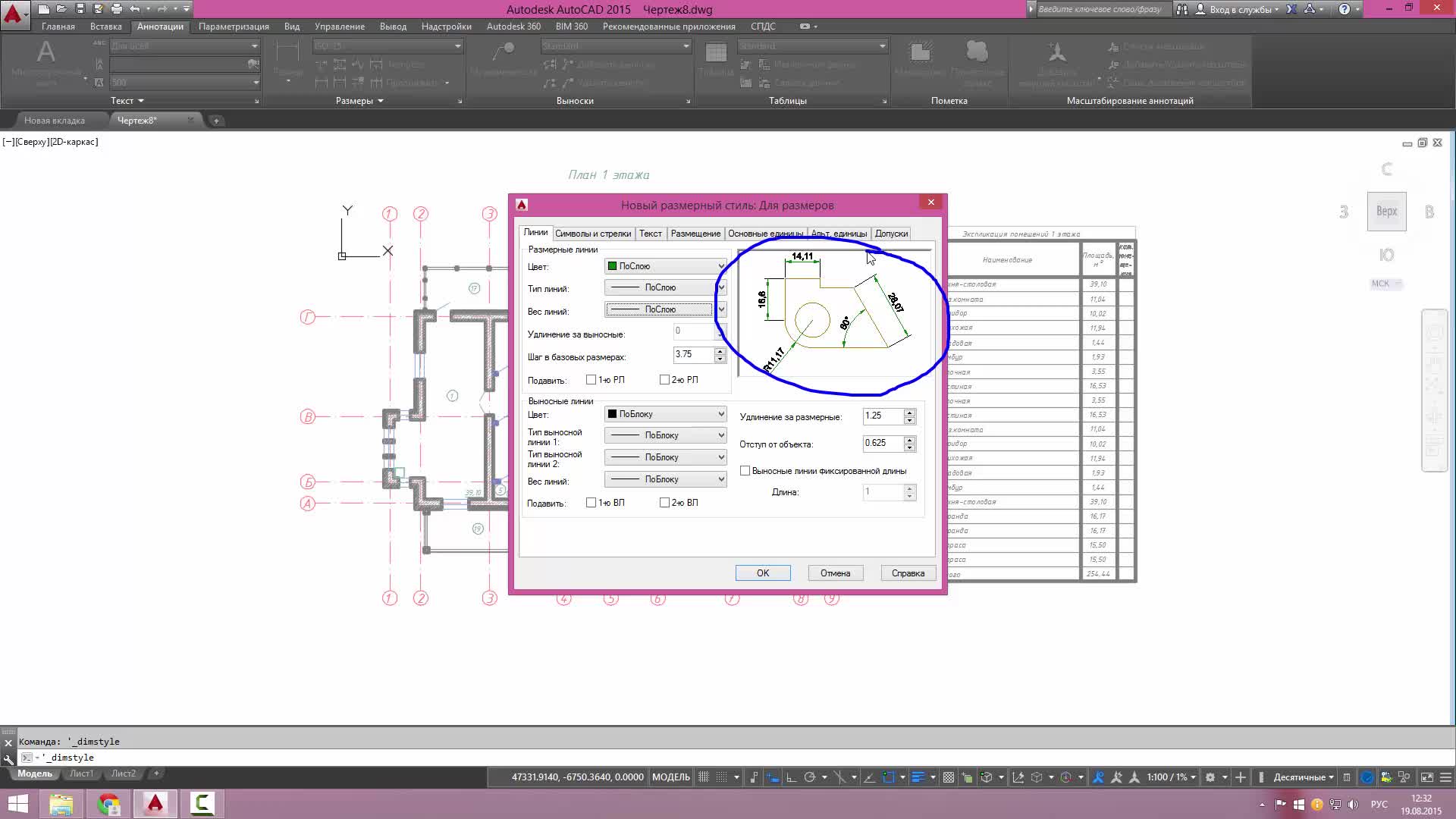This screenshot has width=1456, height=819.
Task: Toggle ortho mode icon in status bar
Action: pos(791,777)
